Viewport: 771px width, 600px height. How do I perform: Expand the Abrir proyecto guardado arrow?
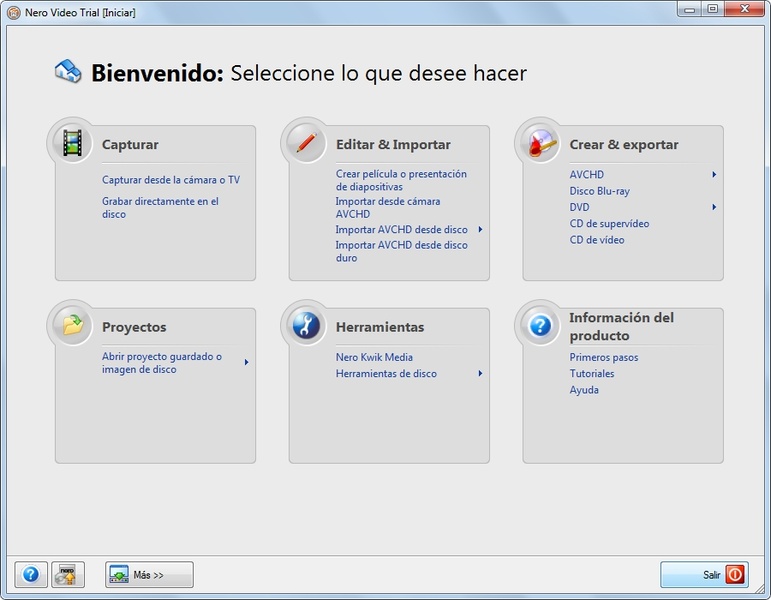246,362
